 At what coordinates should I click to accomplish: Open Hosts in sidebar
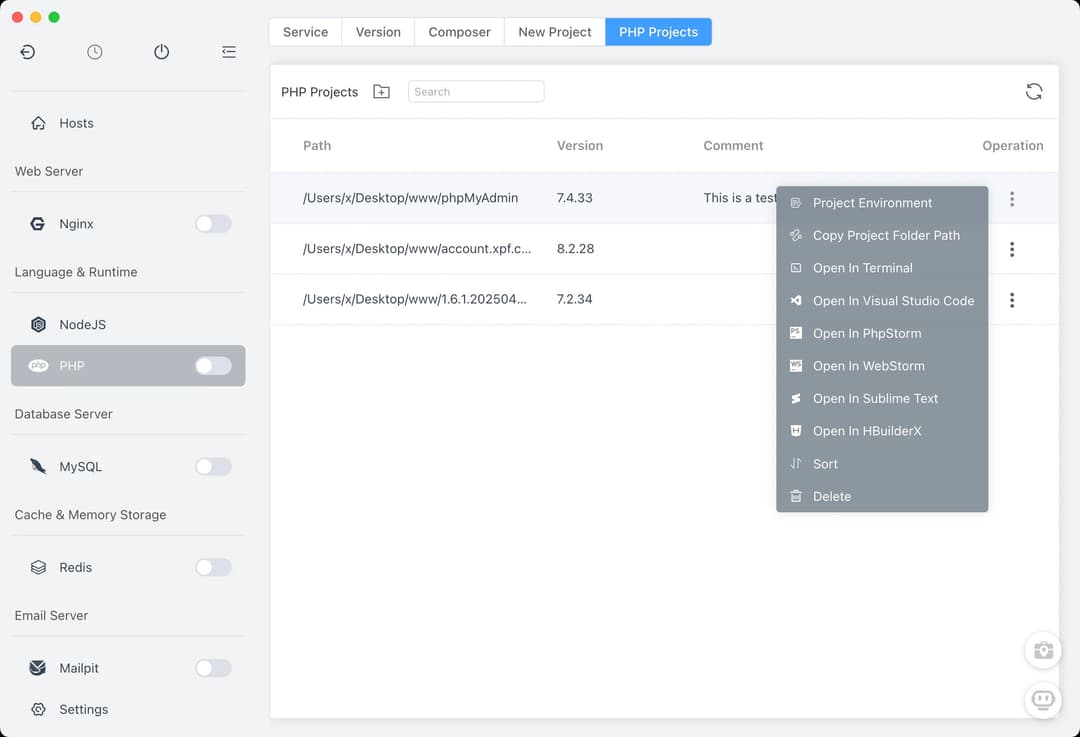(x=76, y=123)
